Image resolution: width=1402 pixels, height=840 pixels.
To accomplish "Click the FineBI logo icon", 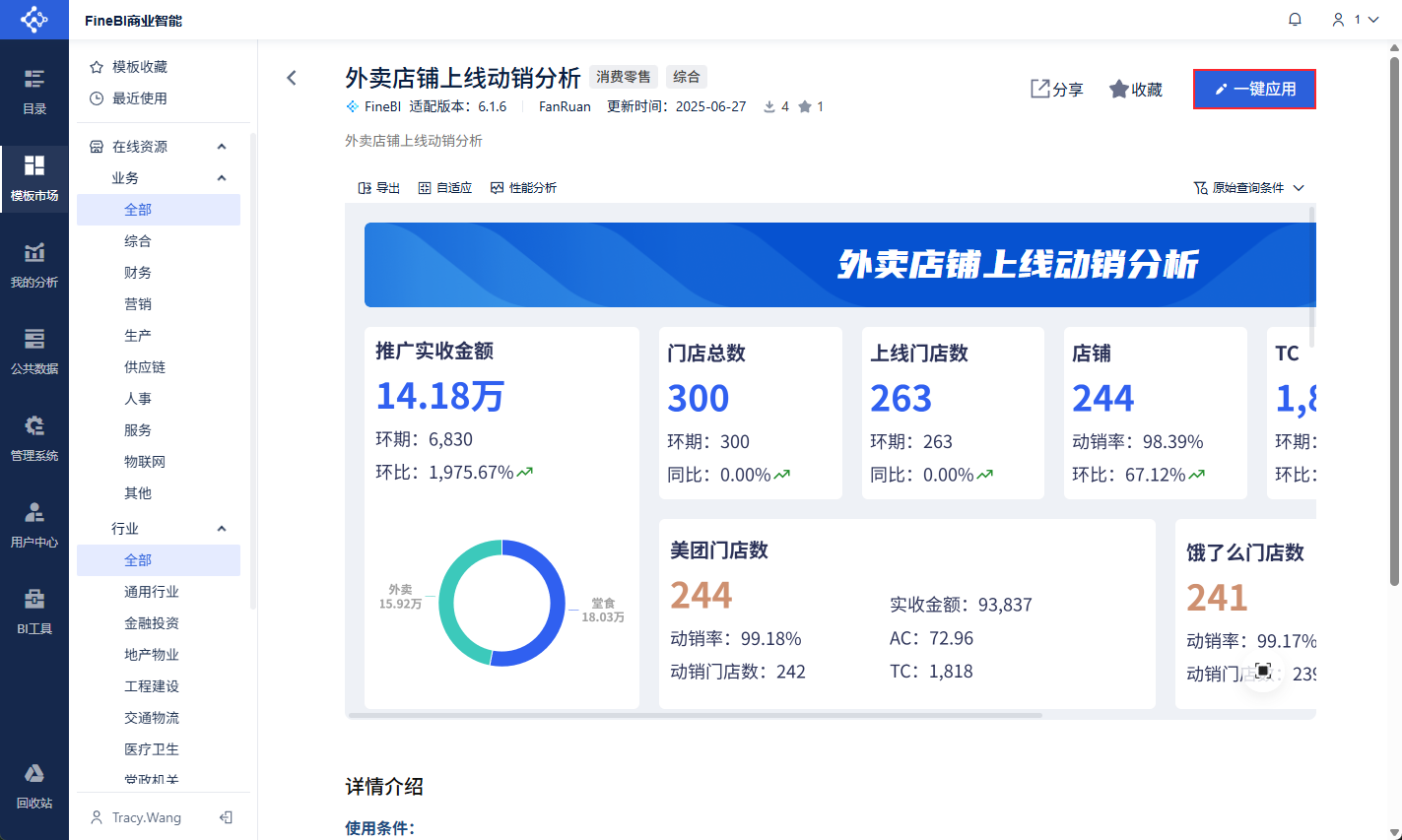I will (x=34, y=20).
